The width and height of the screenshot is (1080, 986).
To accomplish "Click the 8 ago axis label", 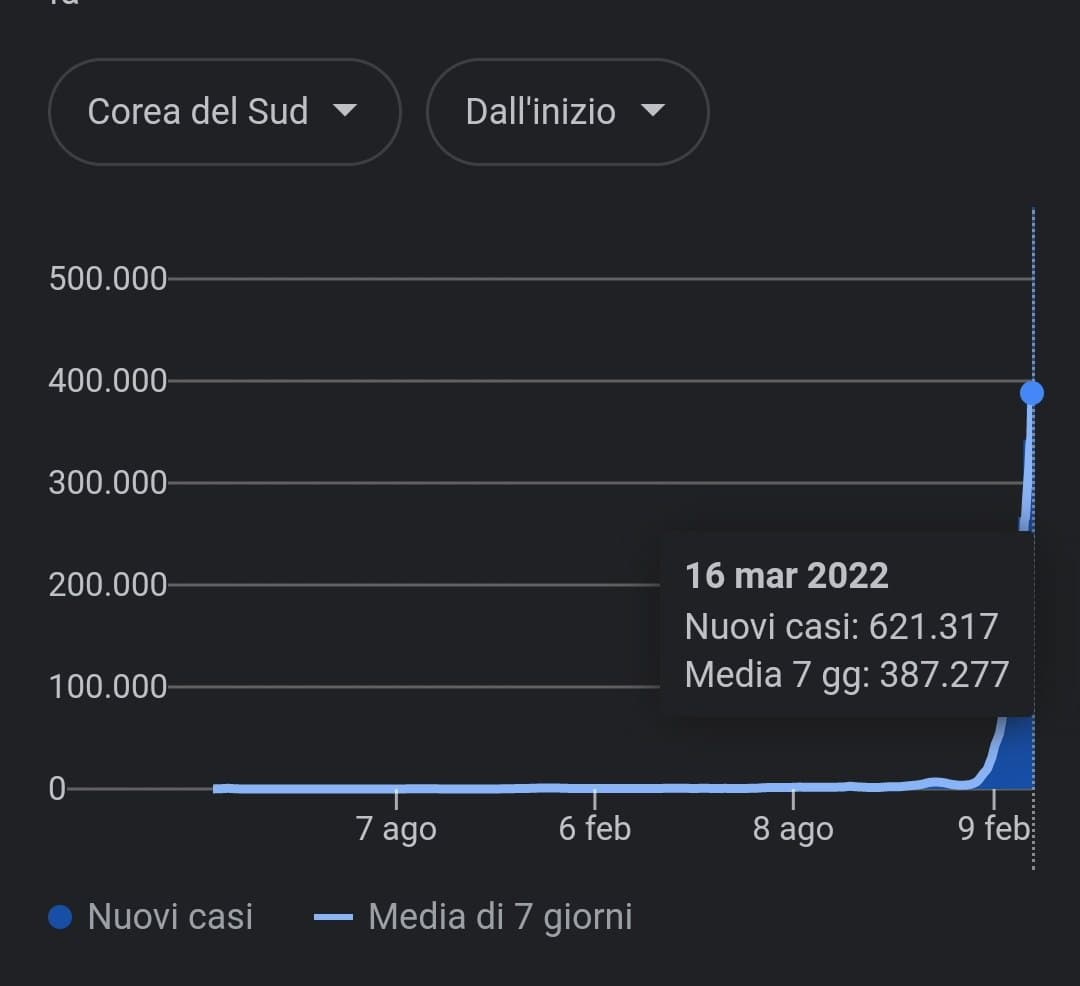I will point(793,829).
